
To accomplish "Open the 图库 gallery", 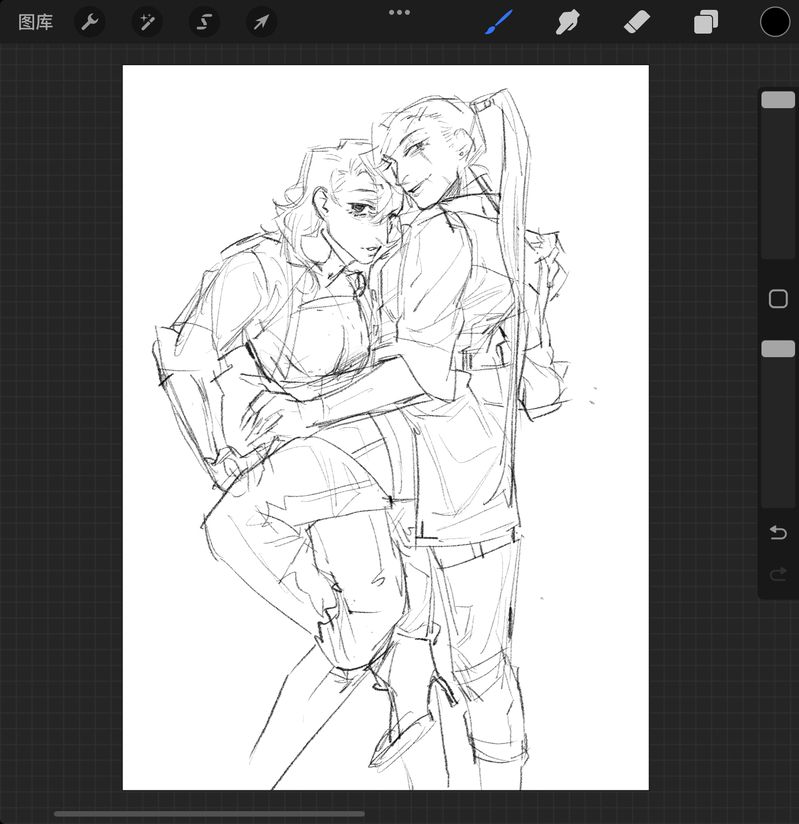I will (35, 22).
